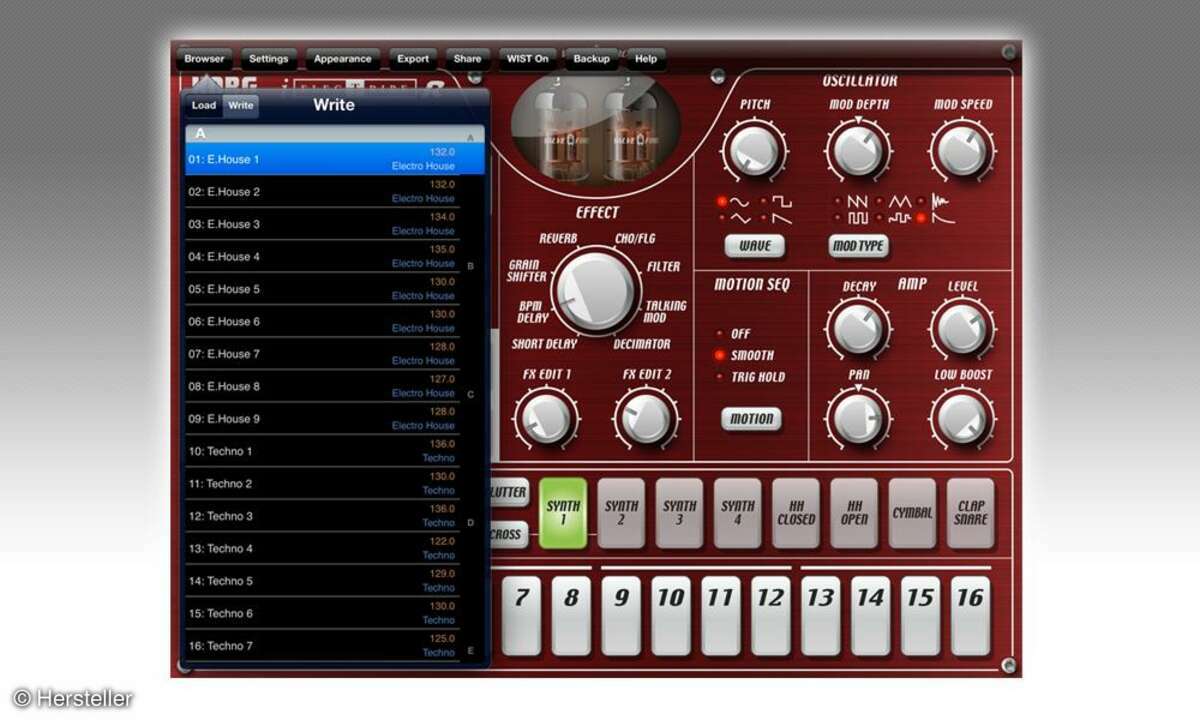
Task: Toggle WIST On
Action: pos(527,59)
